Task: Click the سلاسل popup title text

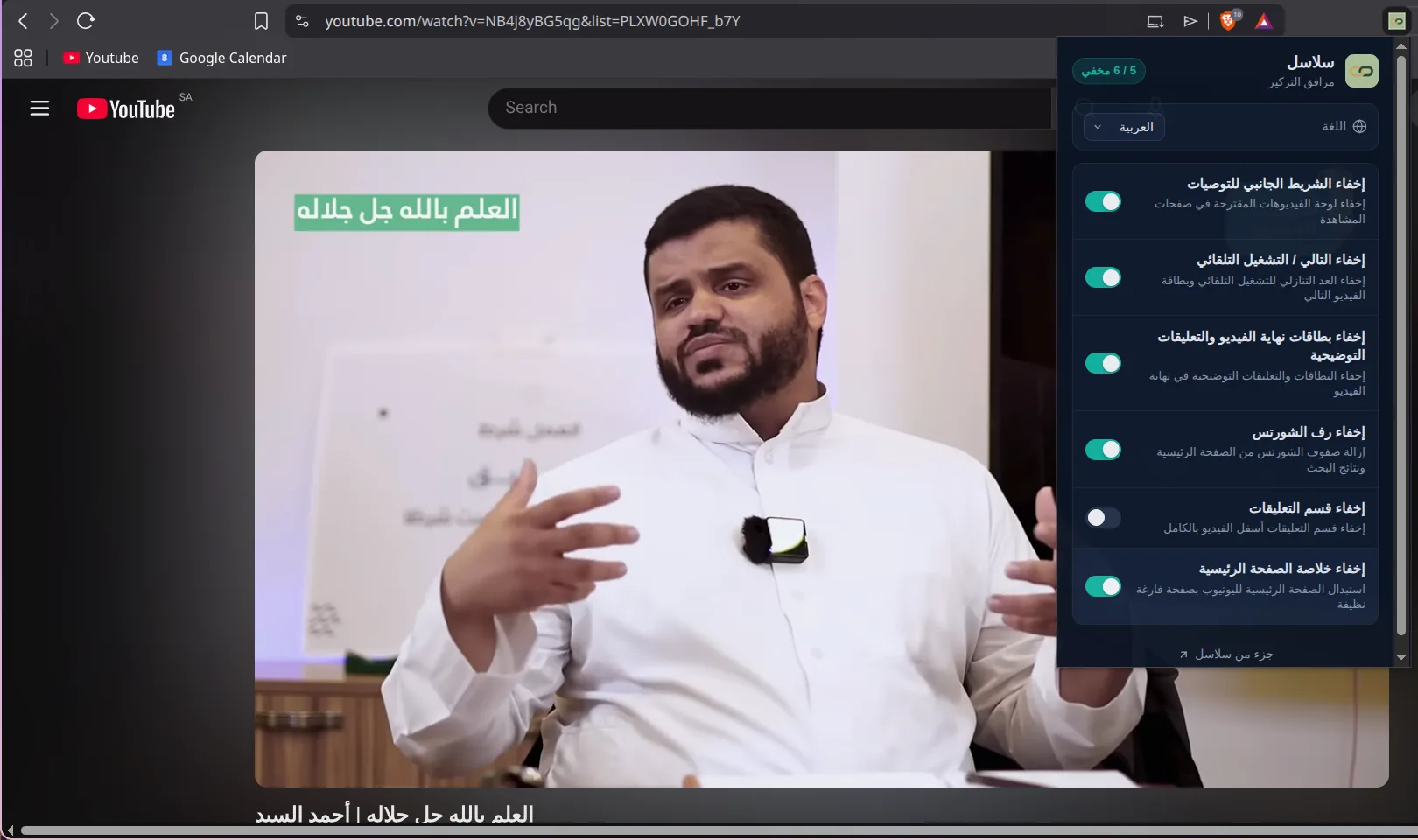Action: pos(1310,62)
